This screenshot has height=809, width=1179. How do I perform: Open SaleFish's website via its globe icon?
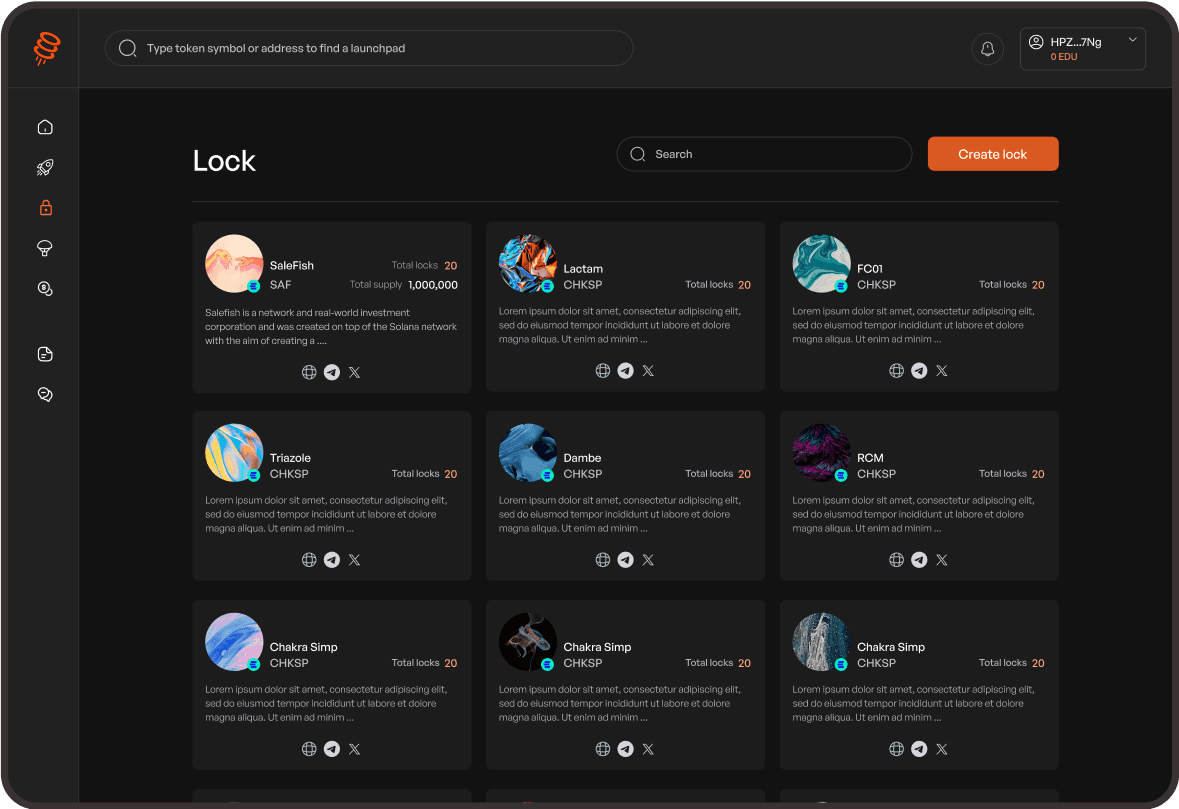(309, 371)
